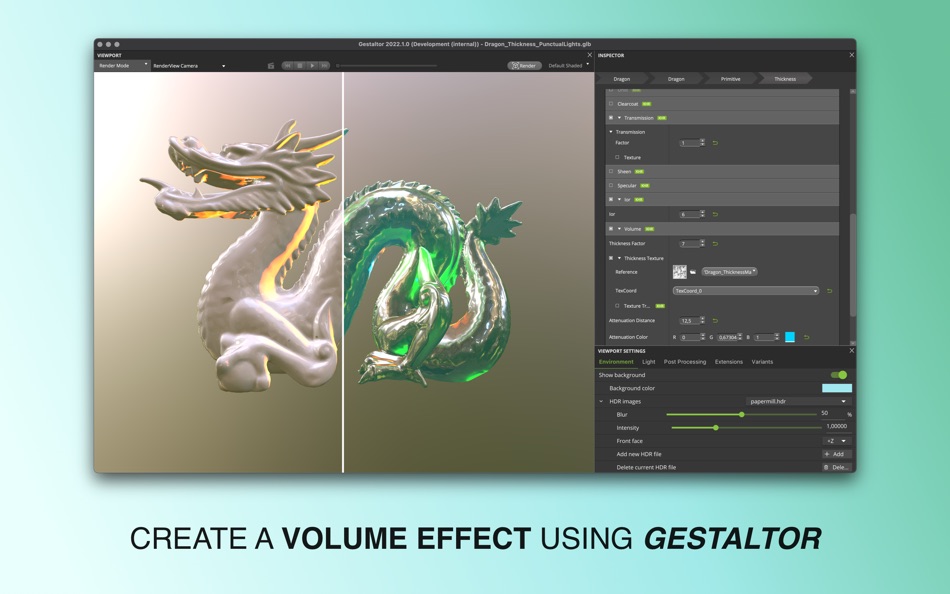The width and height of the screenshot is (950, 594).
Task: Click the Inspector panel scrollbar
Action: click(x=852, y=265)
